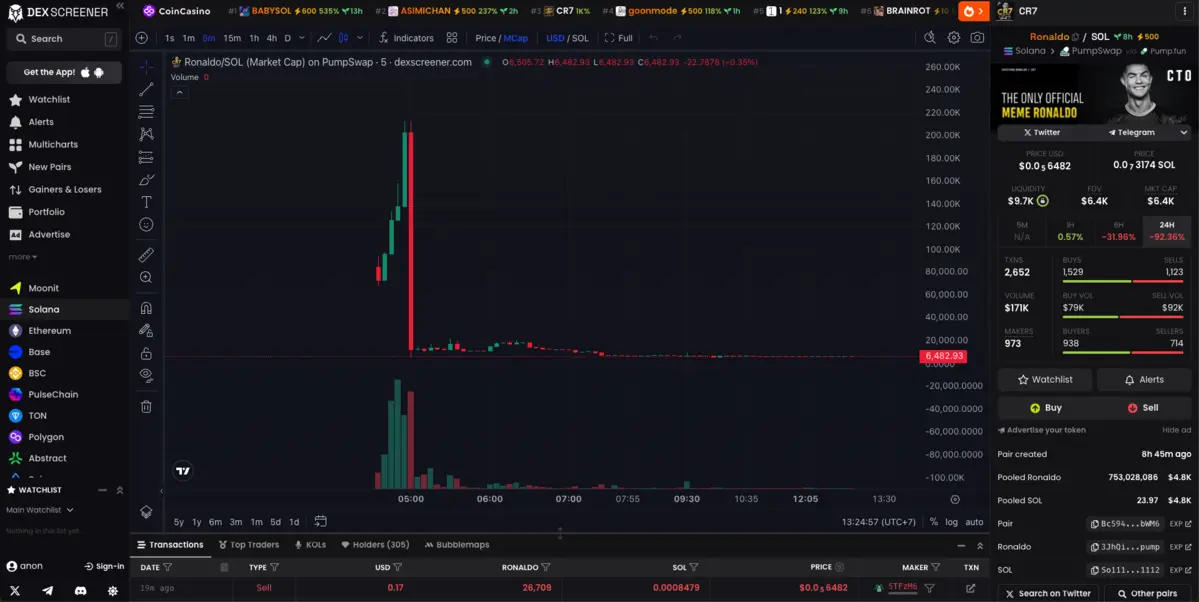
Task: Open the Bubblemaps tab
Action: coord(457,545)
